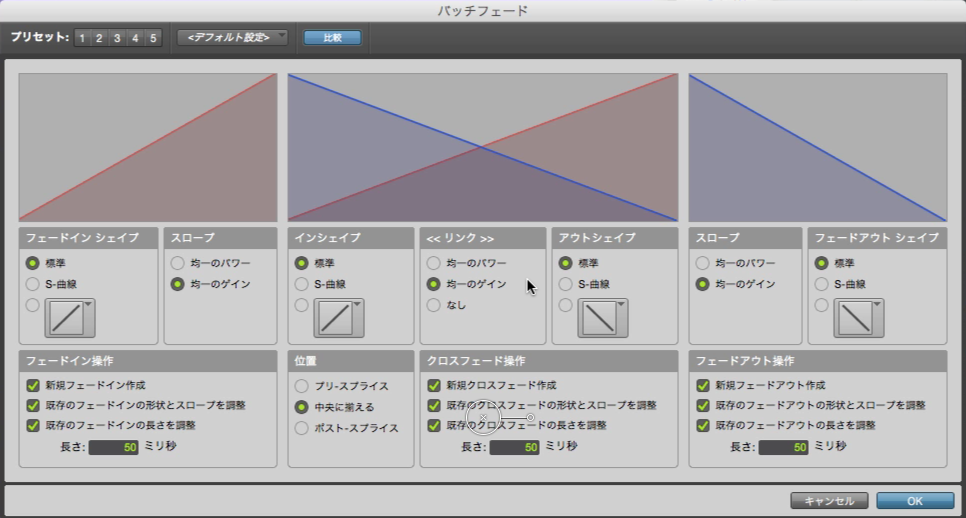Viewport: 966px width, 518px height.
Task: Click the crossfade curve preview graph
Action: coord(483,147)
